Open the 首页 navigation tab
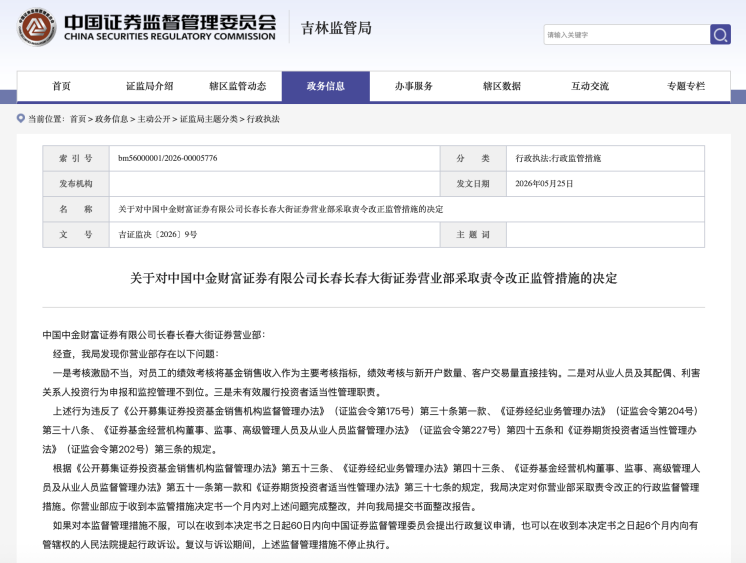Viewport: 746px width, 563px height. coord(61,86)
